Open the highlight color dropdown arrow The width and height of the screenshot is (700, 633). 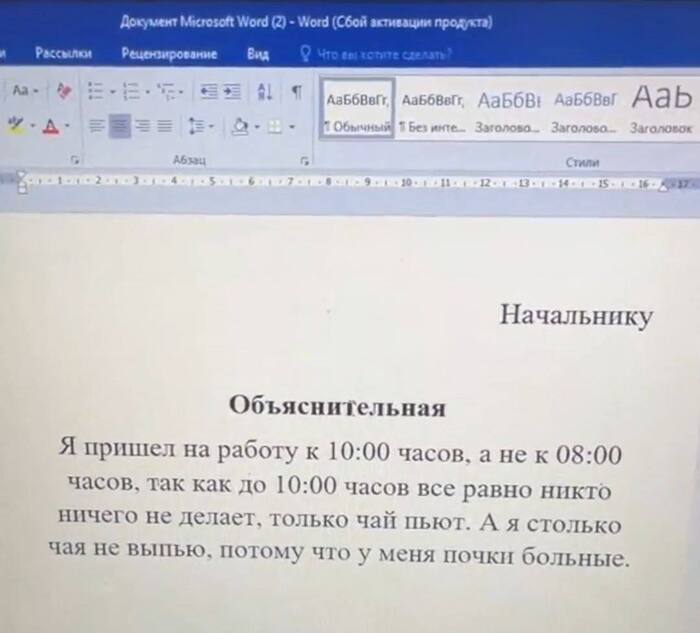pos(33,126)
